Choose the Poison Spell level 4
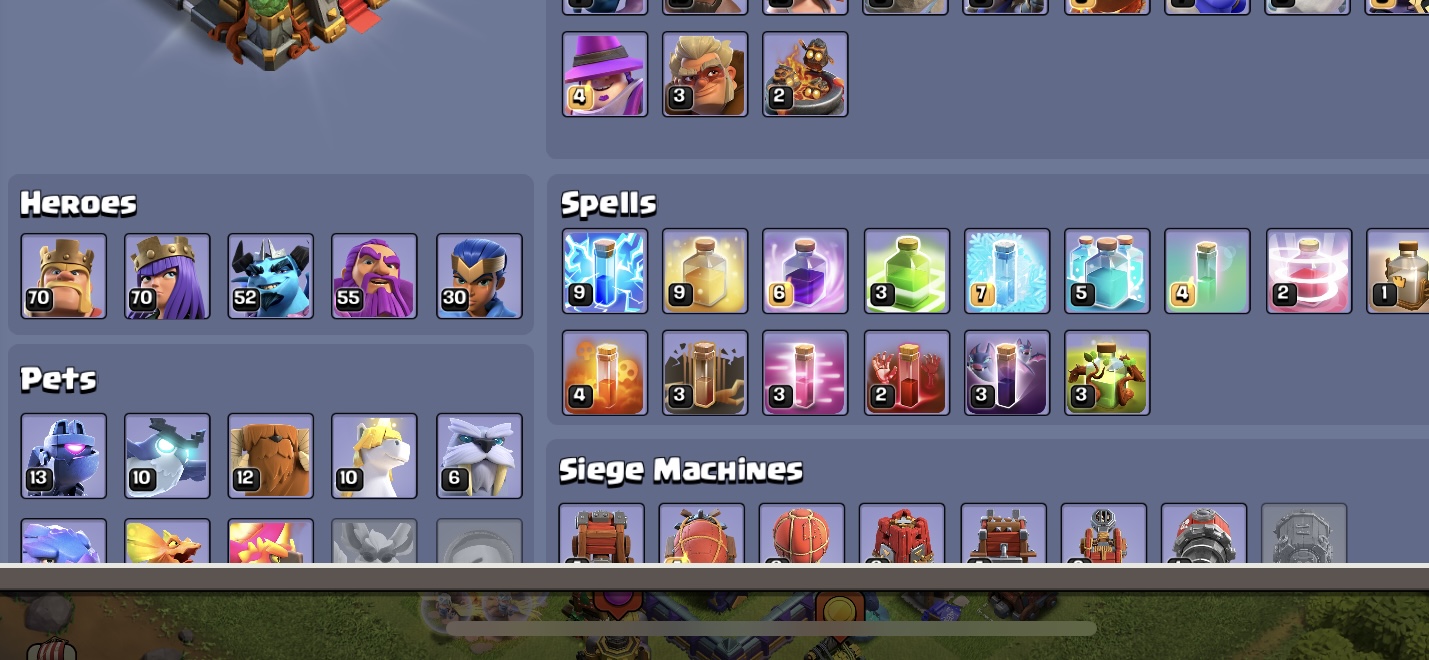1429x660 pixels. tap(605, 372)
